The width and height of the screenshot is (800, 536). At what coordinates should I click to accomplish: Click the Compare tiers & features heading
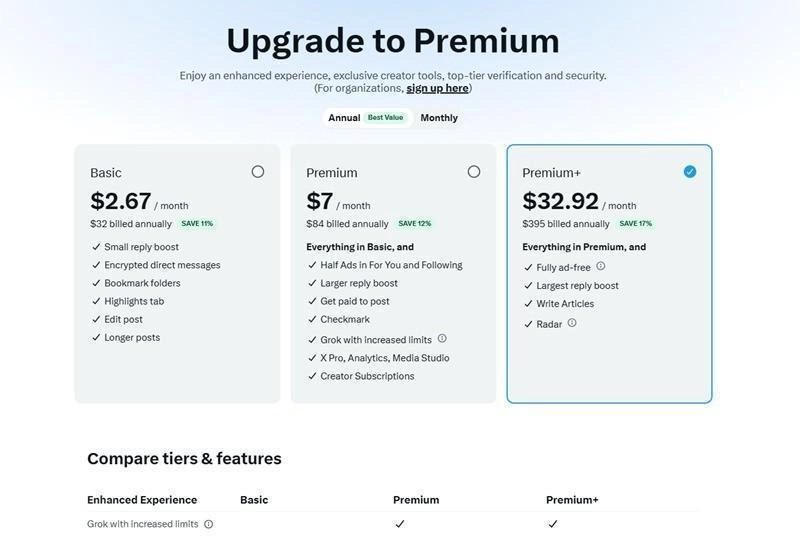(x=184, y=459)
